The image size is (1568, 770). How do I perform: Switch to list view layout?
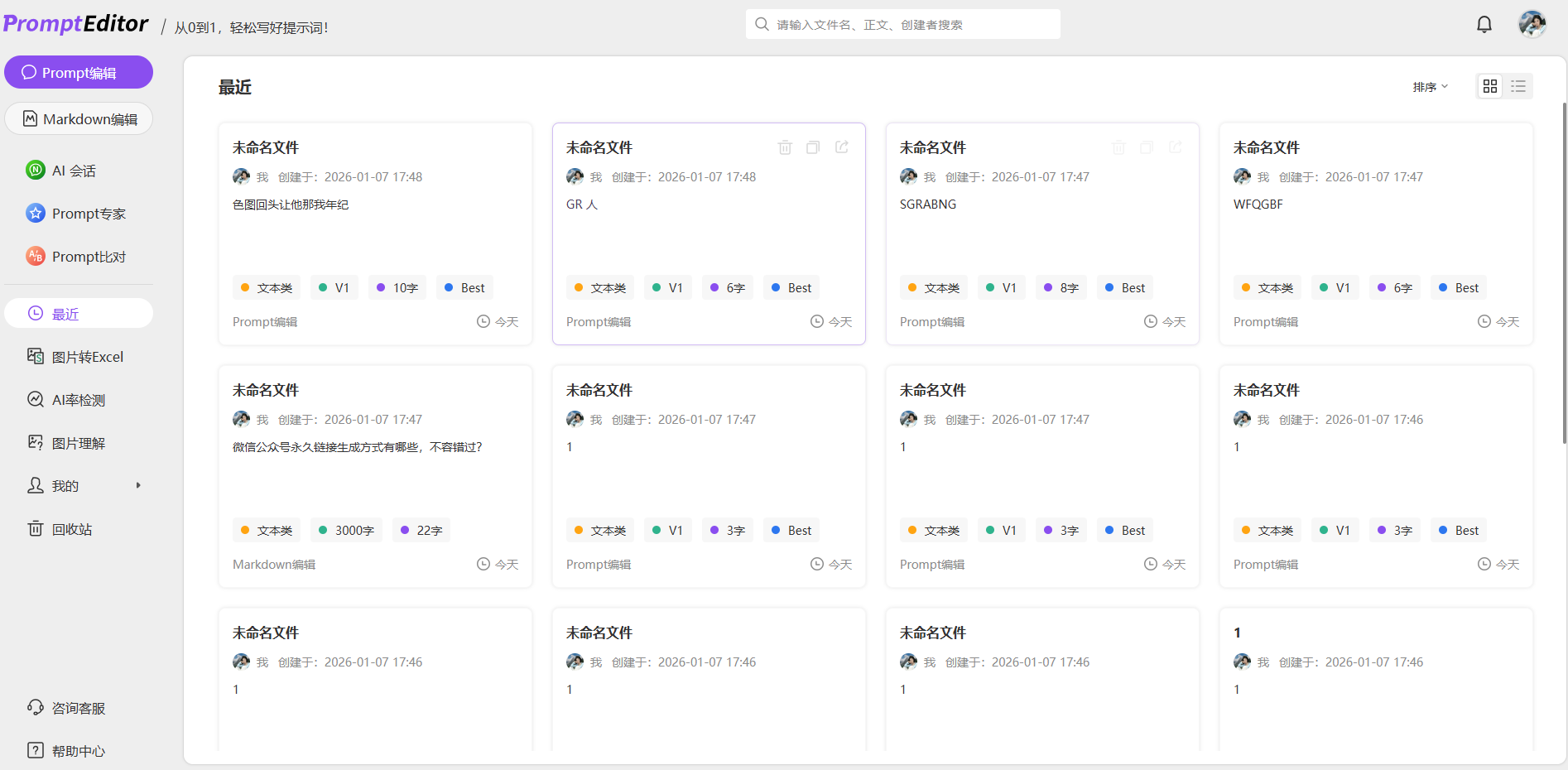1518,85
